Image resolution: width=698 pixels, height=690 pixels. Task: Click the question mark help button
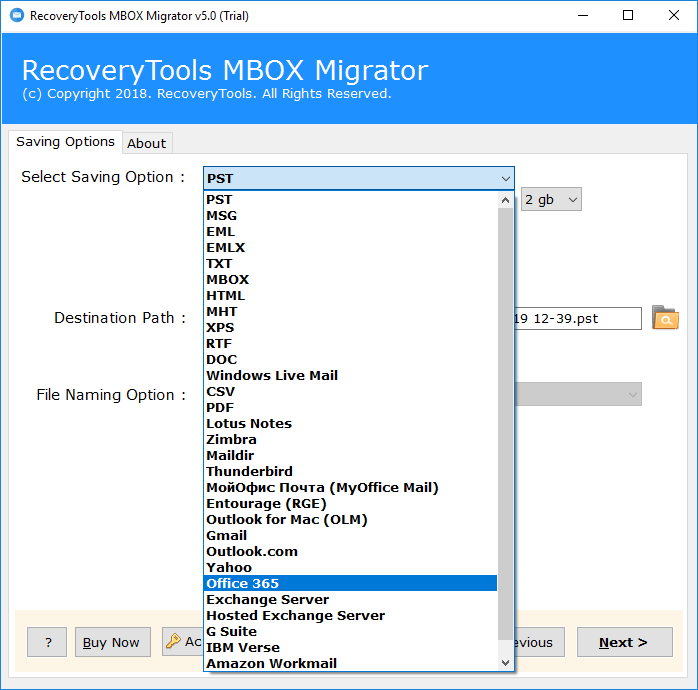pyautogui.click(x=47, y=642)
